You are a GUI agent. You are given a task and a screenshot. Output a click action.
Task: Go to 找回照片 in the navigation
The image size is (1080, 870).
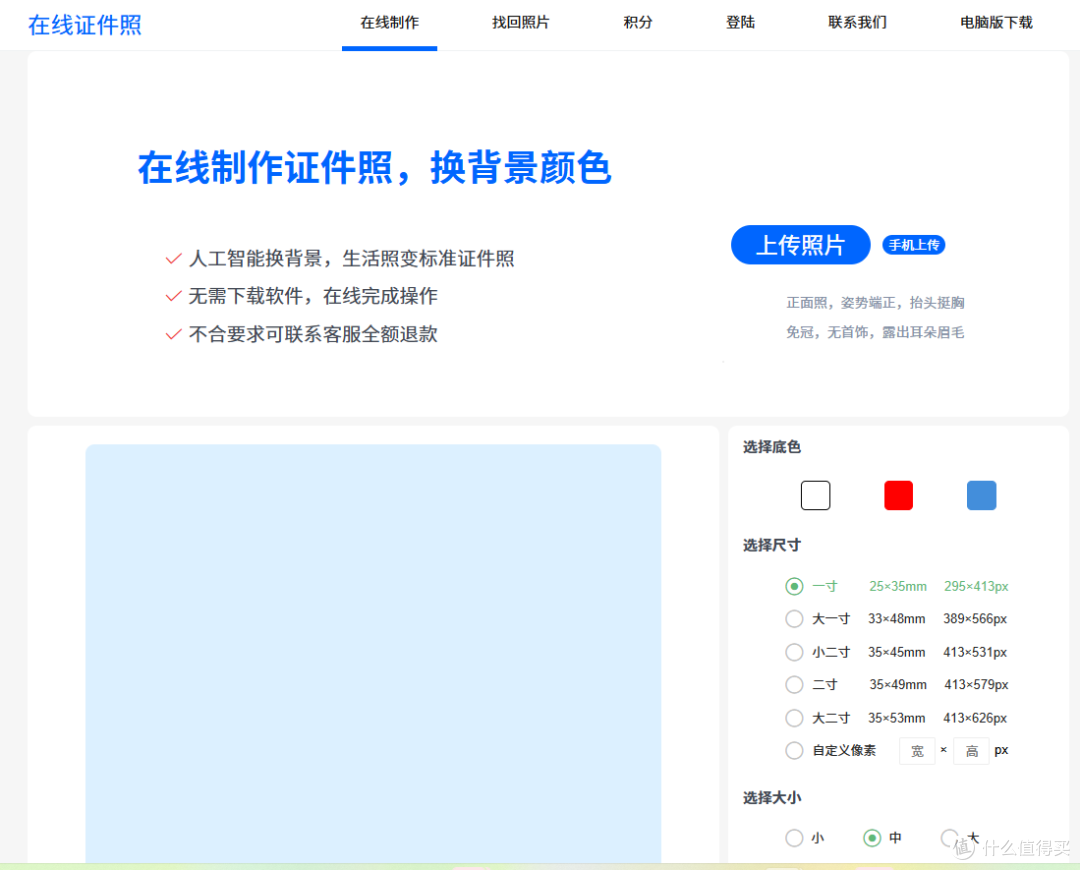[x=520, y=23]
